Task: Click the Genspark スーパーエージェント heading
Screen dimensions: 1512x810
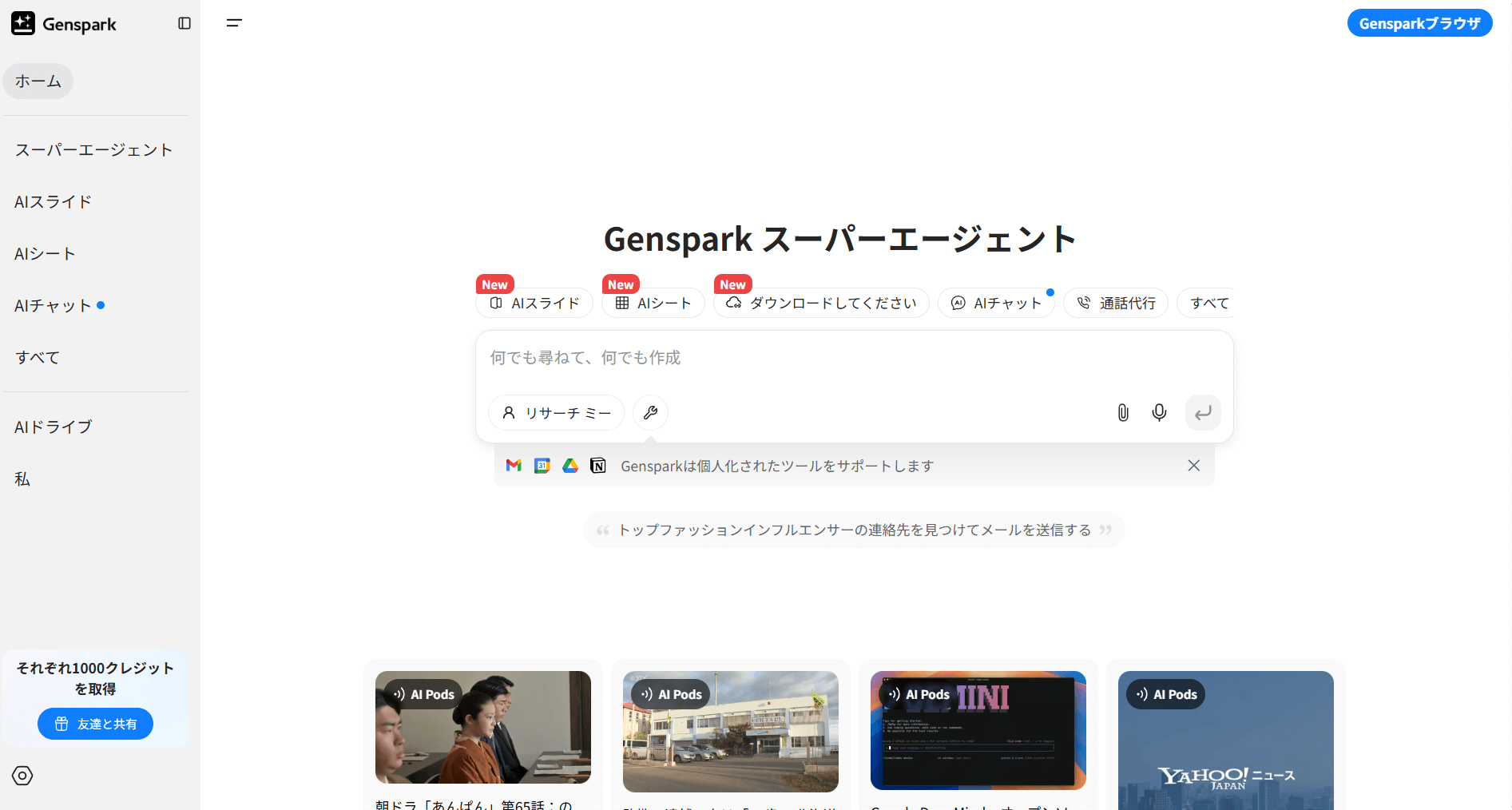Action: click(840, 239)
